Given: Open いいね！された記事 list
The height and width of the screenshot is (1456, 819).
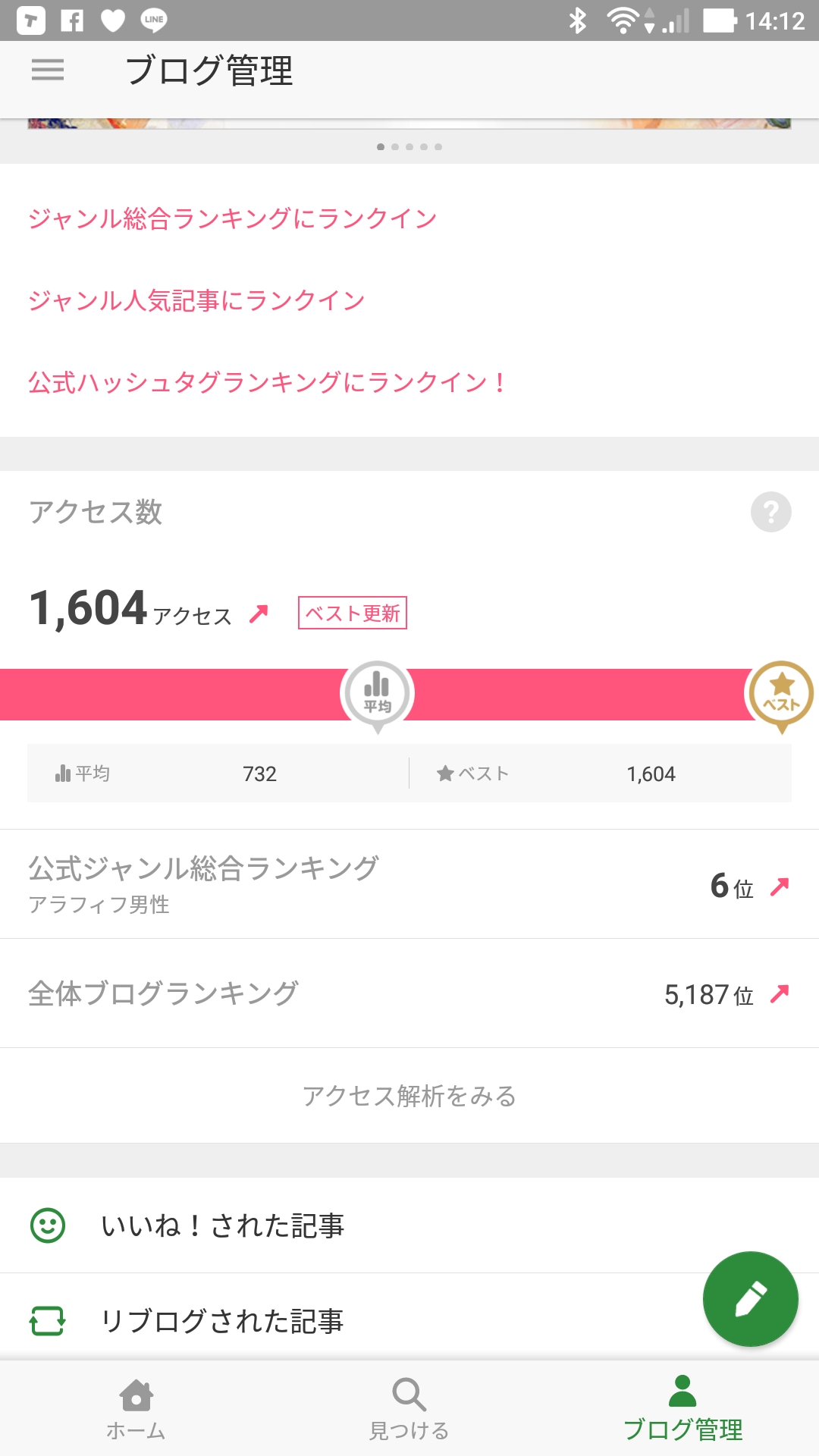Looking at the screenshot, I should pyautogui.click(x=223, y=1225).
